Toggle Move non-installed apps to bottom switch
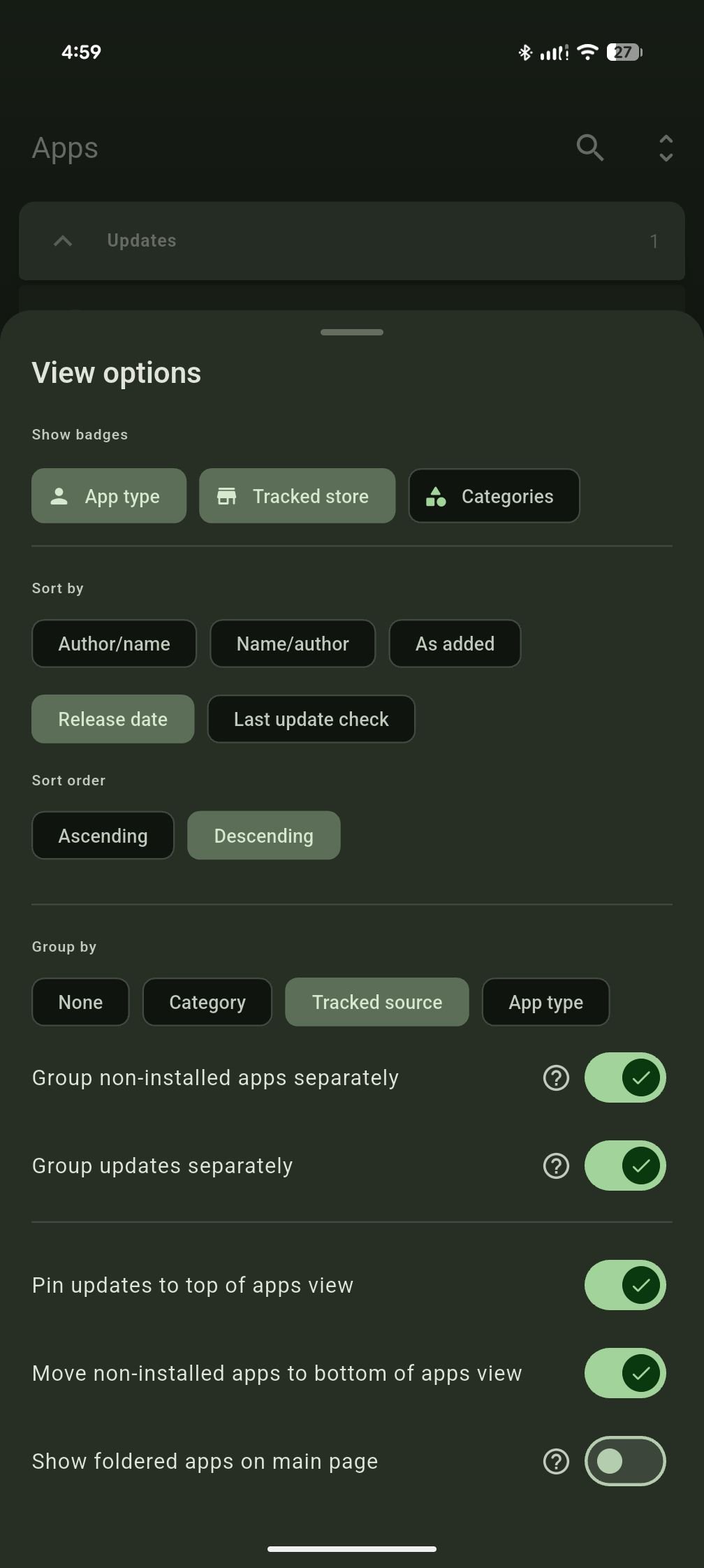This screenshot has height=1568, width=704. [625, 1373]
